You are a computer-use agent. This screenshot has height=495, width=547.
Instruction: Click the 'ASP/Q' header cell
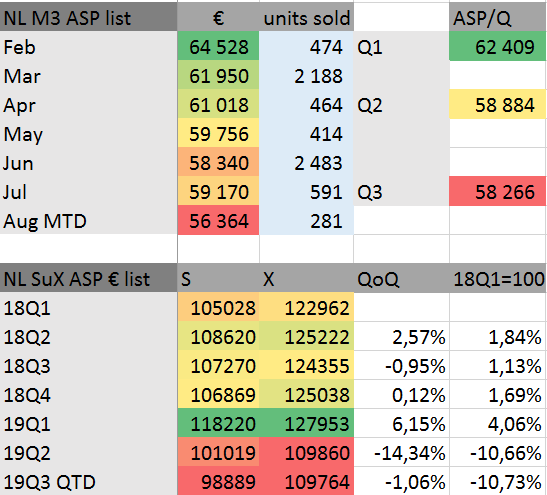(498, 17)
